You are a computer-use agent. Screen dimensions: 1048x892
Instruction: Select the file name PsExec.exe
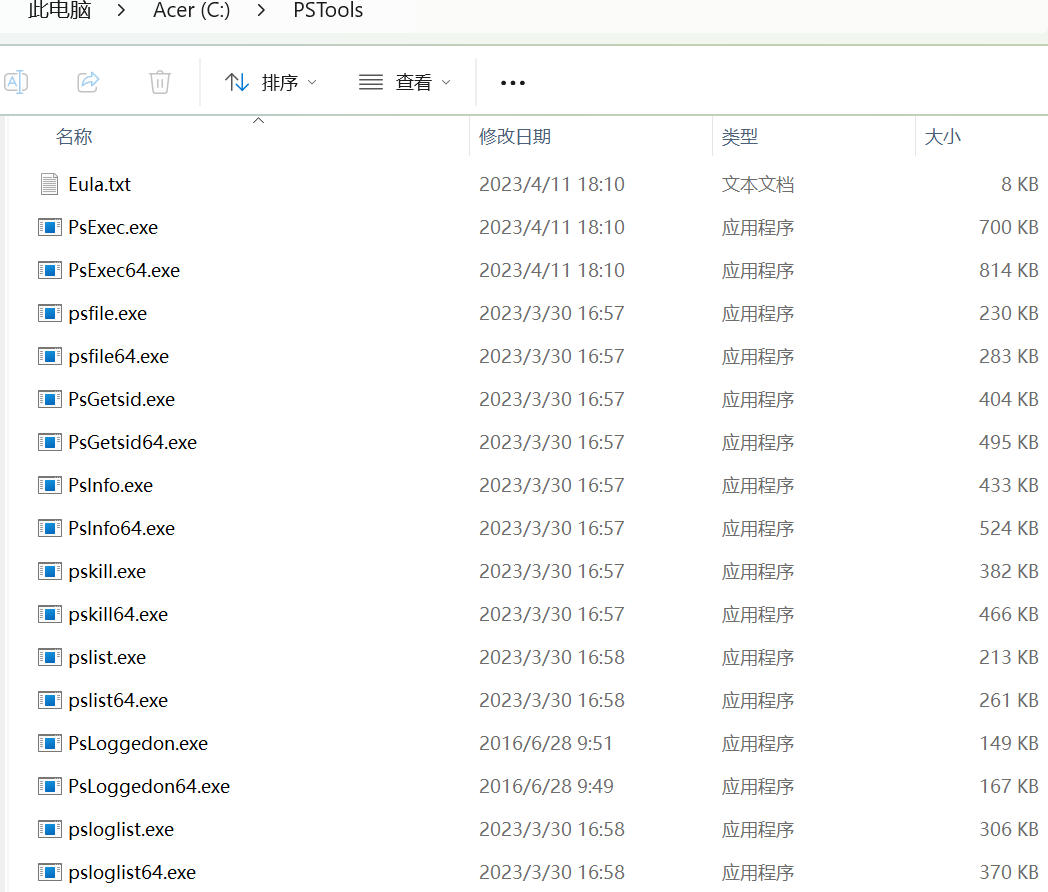(x=113, y=227)
